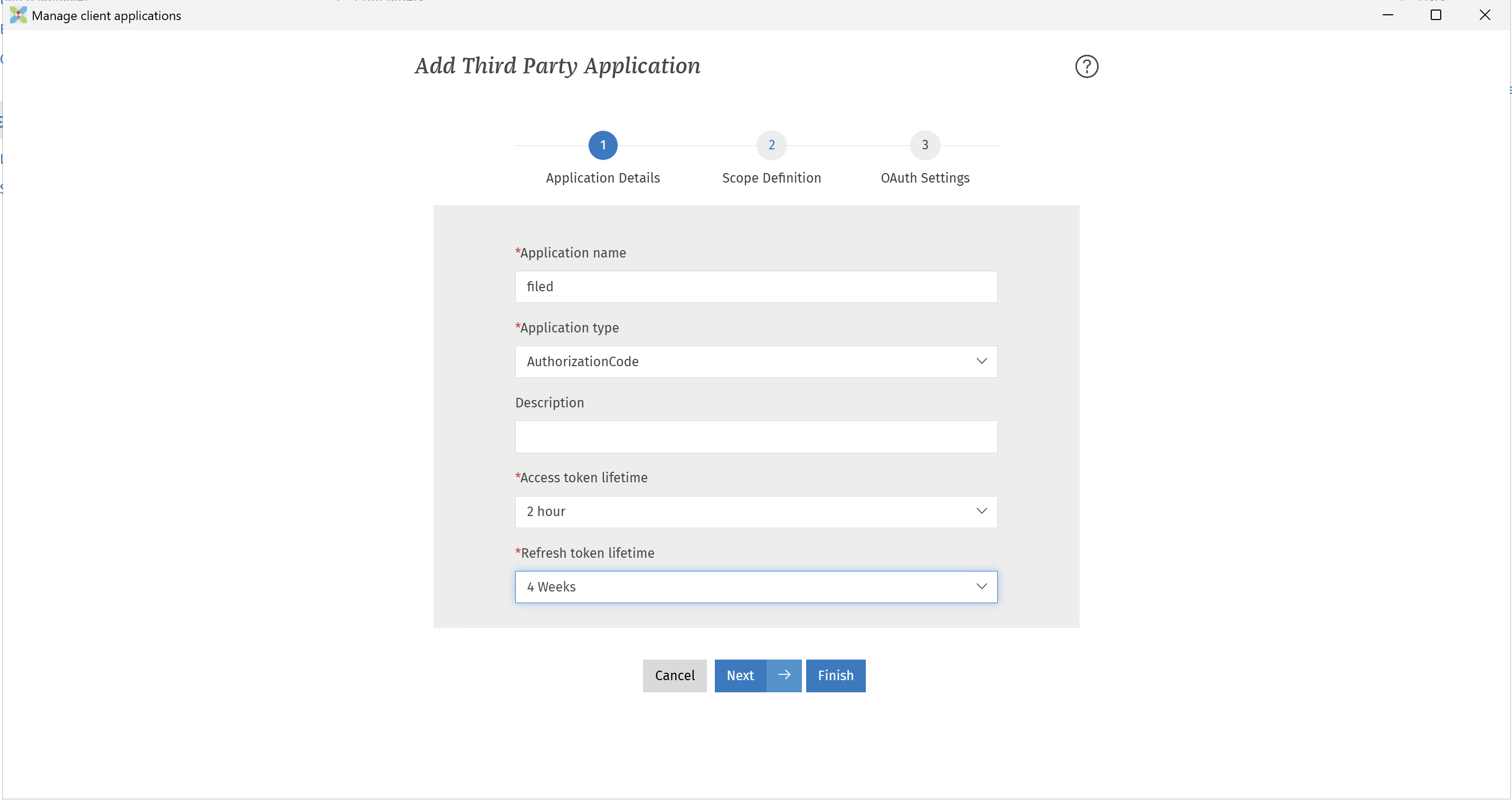
Task: Click the Next arrow icon
Action: click(783, 675)
